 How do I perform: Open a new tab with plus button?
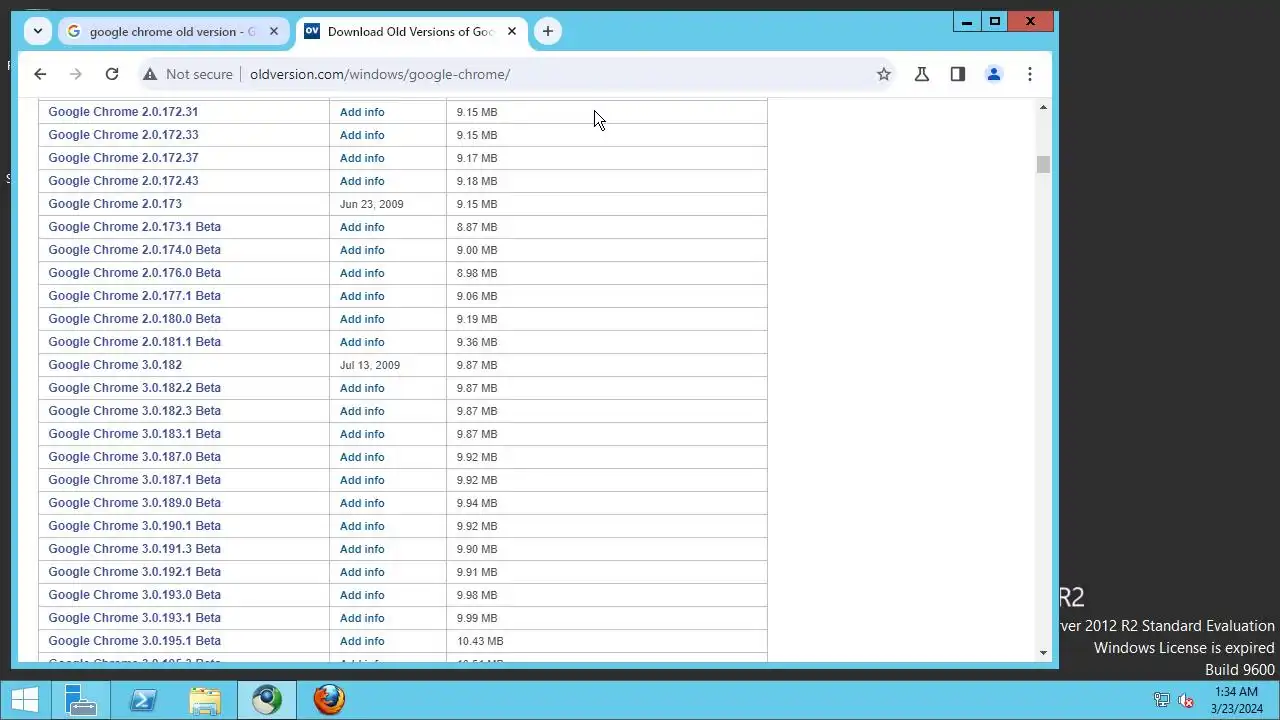[x=548, y=31]
